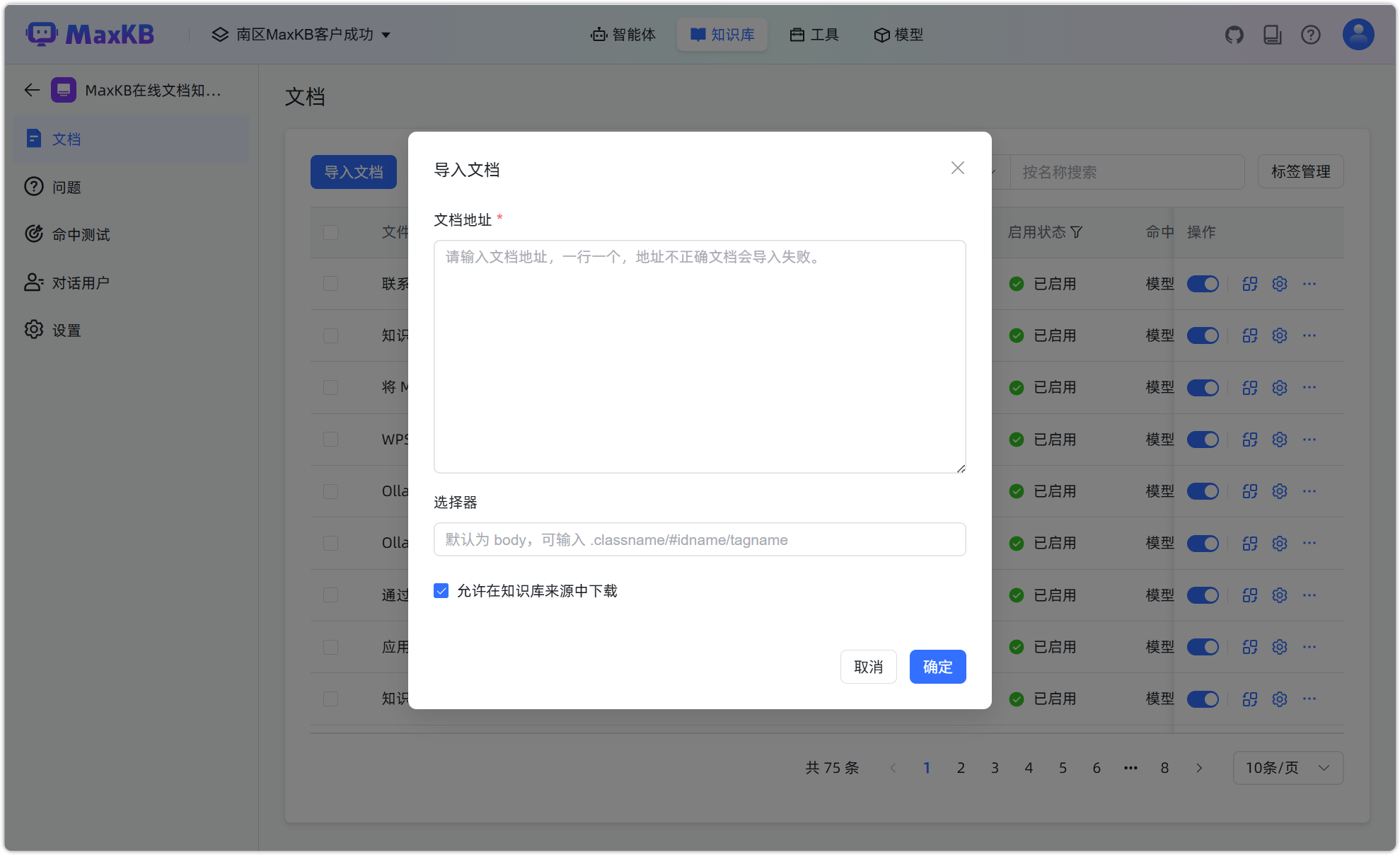Image resolution: width=1400 pixels, height=855 pixels.
Task: Click inside the document URL text area
Action: pos(699,354)
